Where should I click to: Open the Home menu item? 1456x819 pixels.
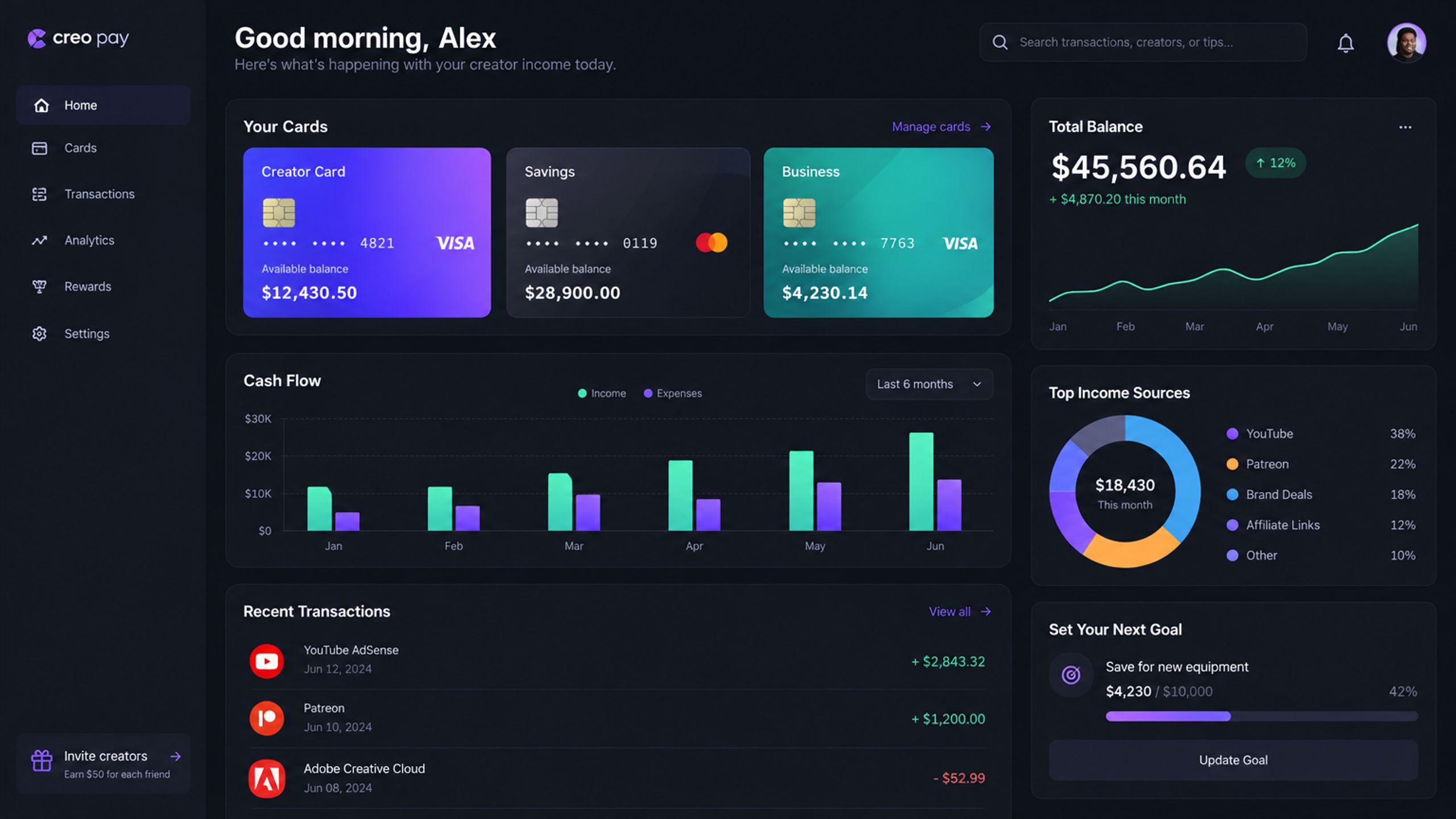pyautogui.click(x=103, y=105)
